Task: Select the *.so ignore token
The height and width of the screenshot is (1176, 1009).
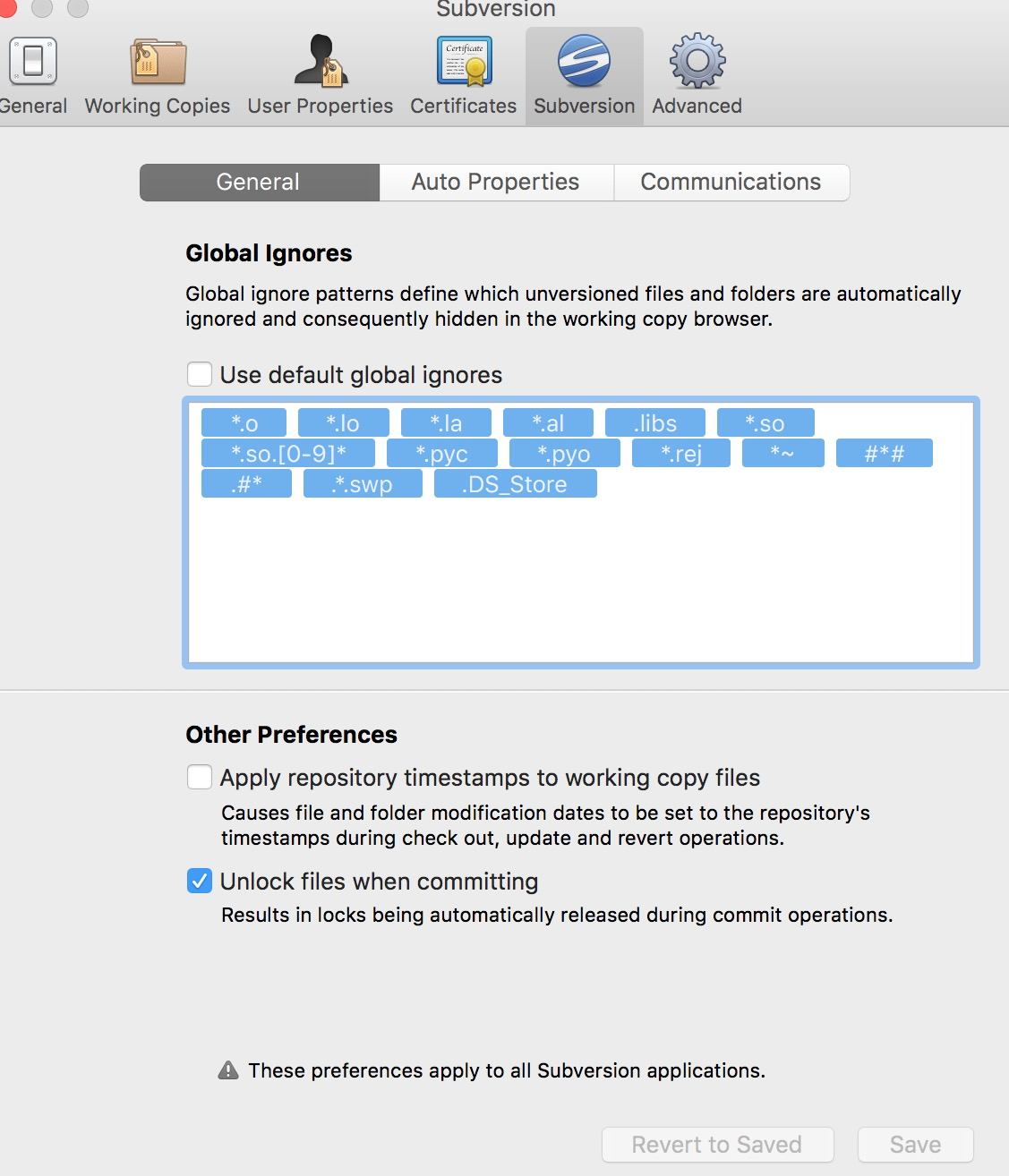Action: pyautogui.click(x=765, y=422)
